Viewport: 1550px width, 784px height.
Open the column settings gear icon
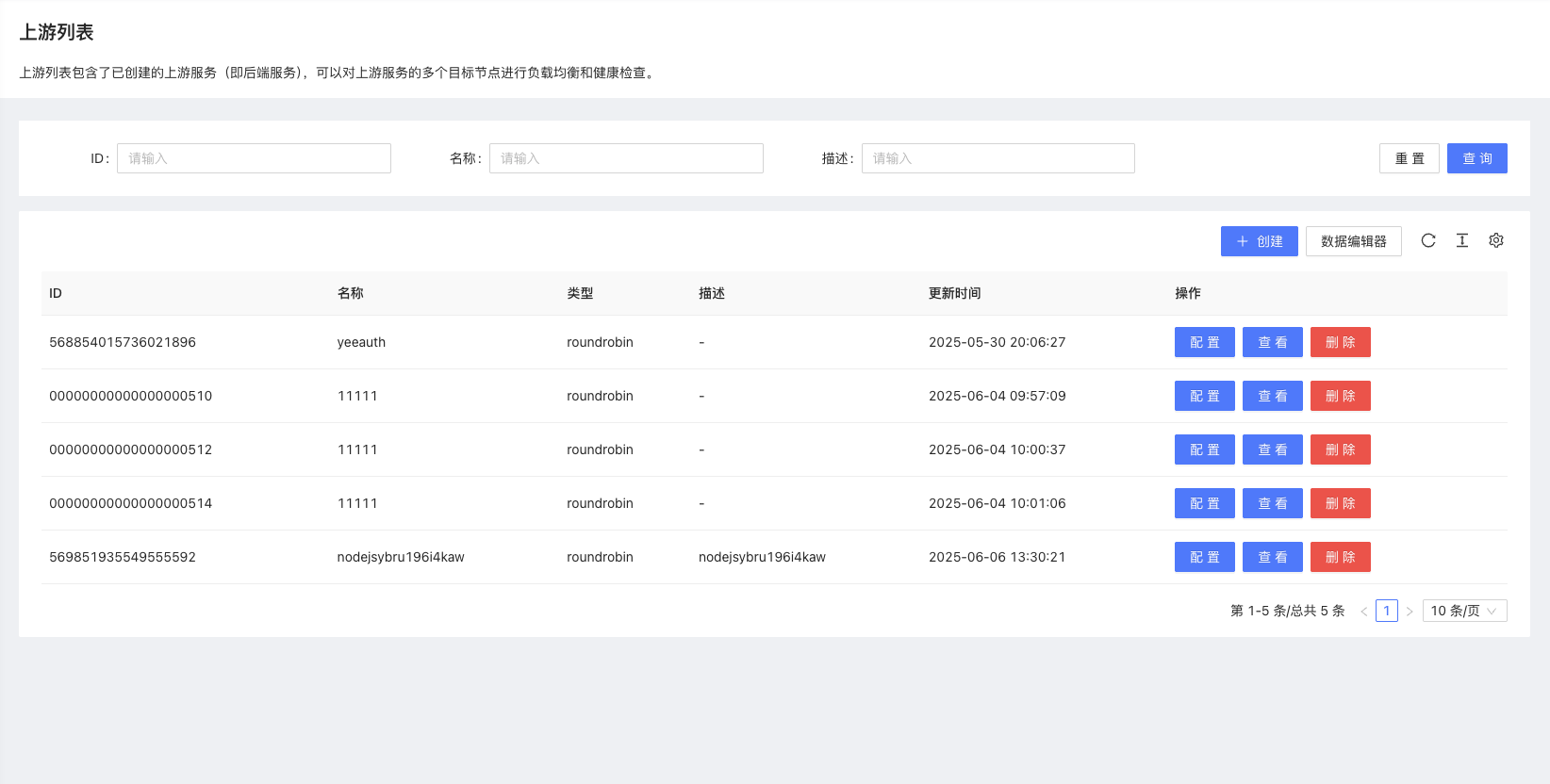click(x=1496, y=240)
